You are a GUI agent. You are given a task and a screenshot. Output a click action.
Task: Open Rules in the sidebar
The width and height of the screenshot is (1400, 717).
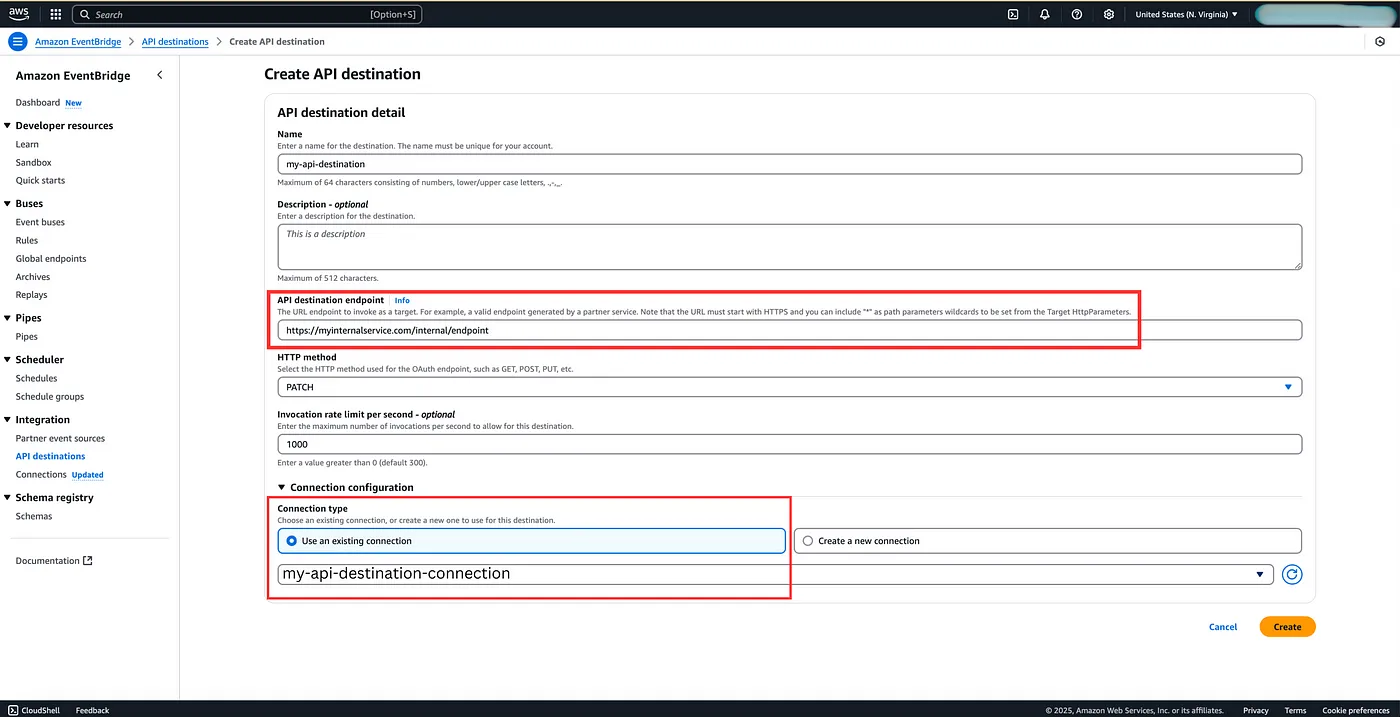coord(27,241)
